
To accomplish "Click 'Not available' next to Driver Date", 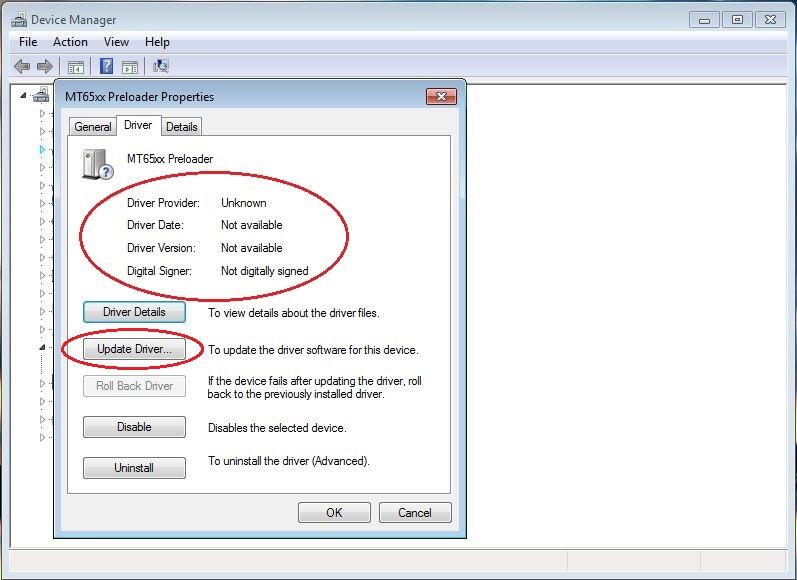I will [252, 225].
